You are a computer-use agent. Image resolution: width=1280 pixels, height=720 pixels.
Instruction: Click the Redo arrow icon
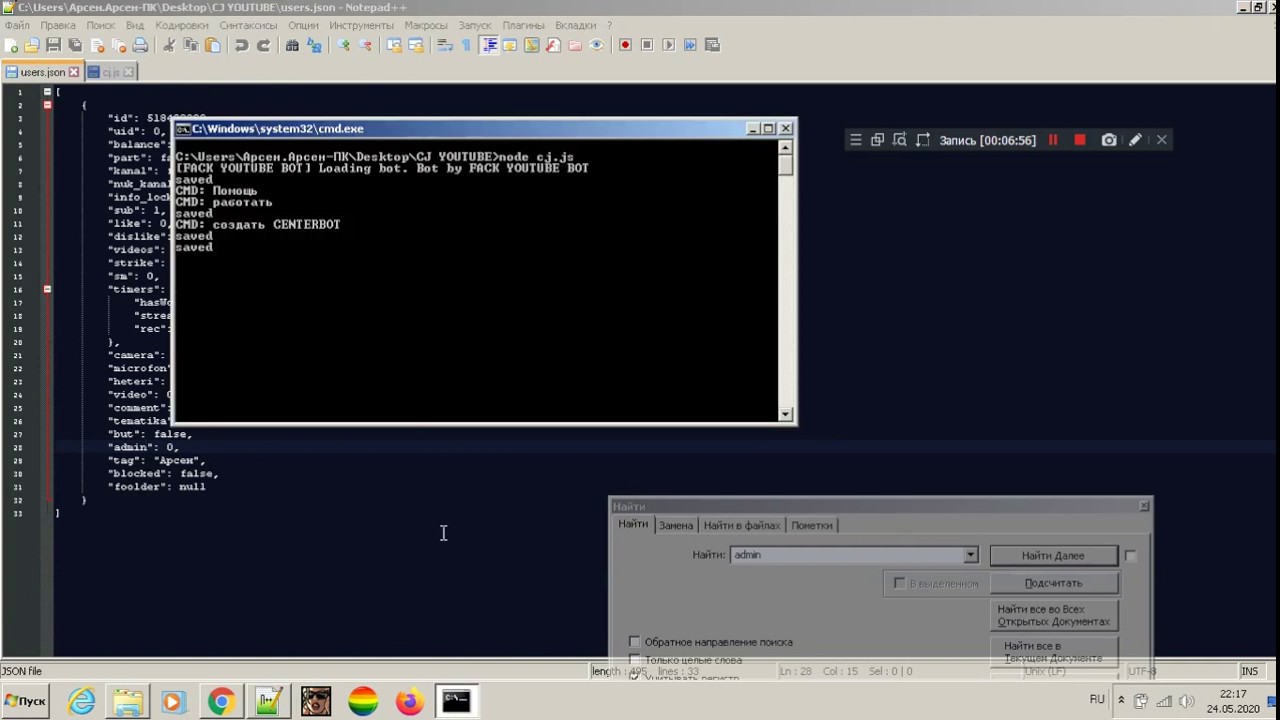click(x=263, y=45)
